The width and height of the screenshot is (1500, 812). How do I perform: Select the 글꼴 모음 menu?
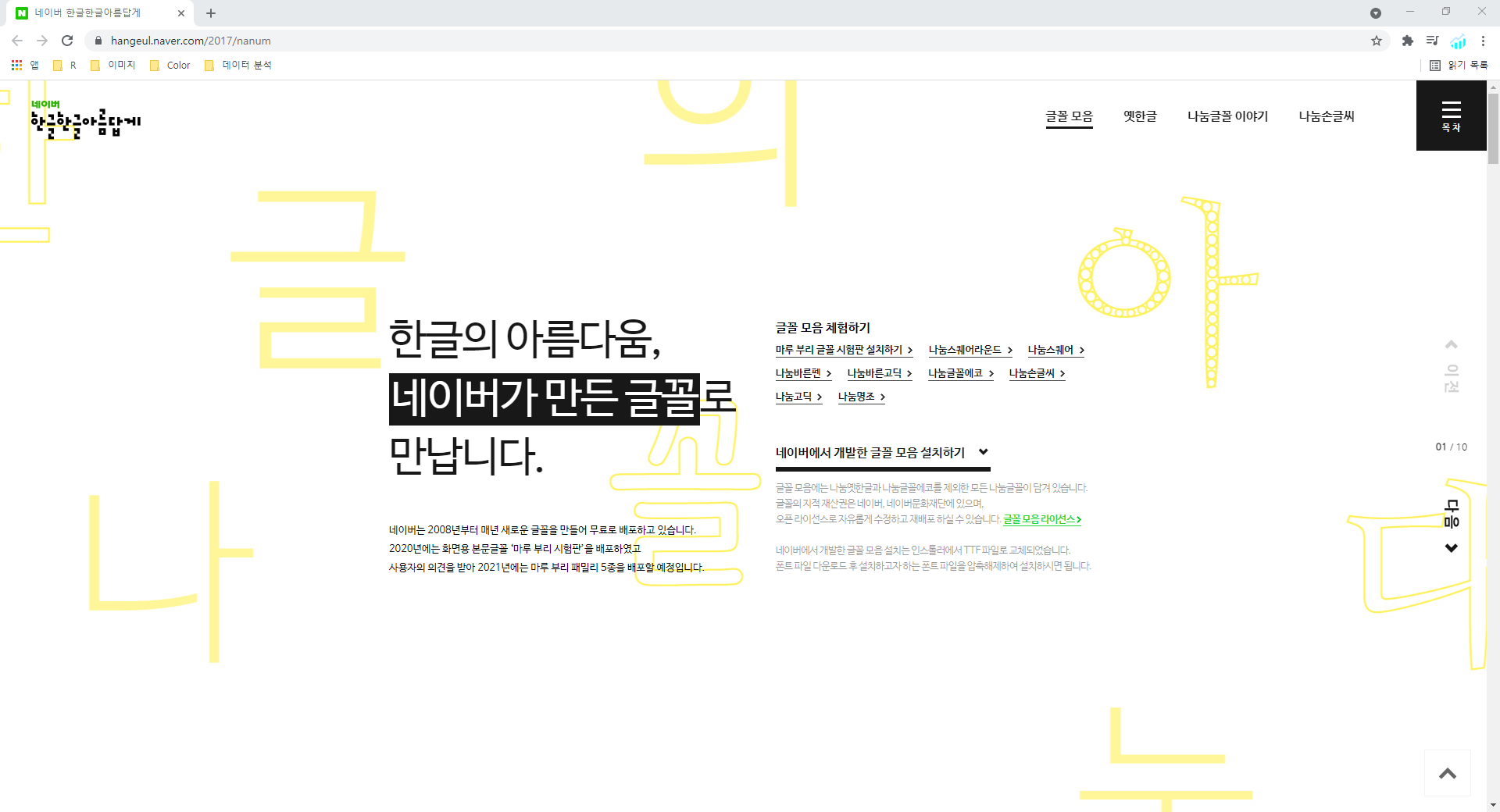[x=1070, y=116]
